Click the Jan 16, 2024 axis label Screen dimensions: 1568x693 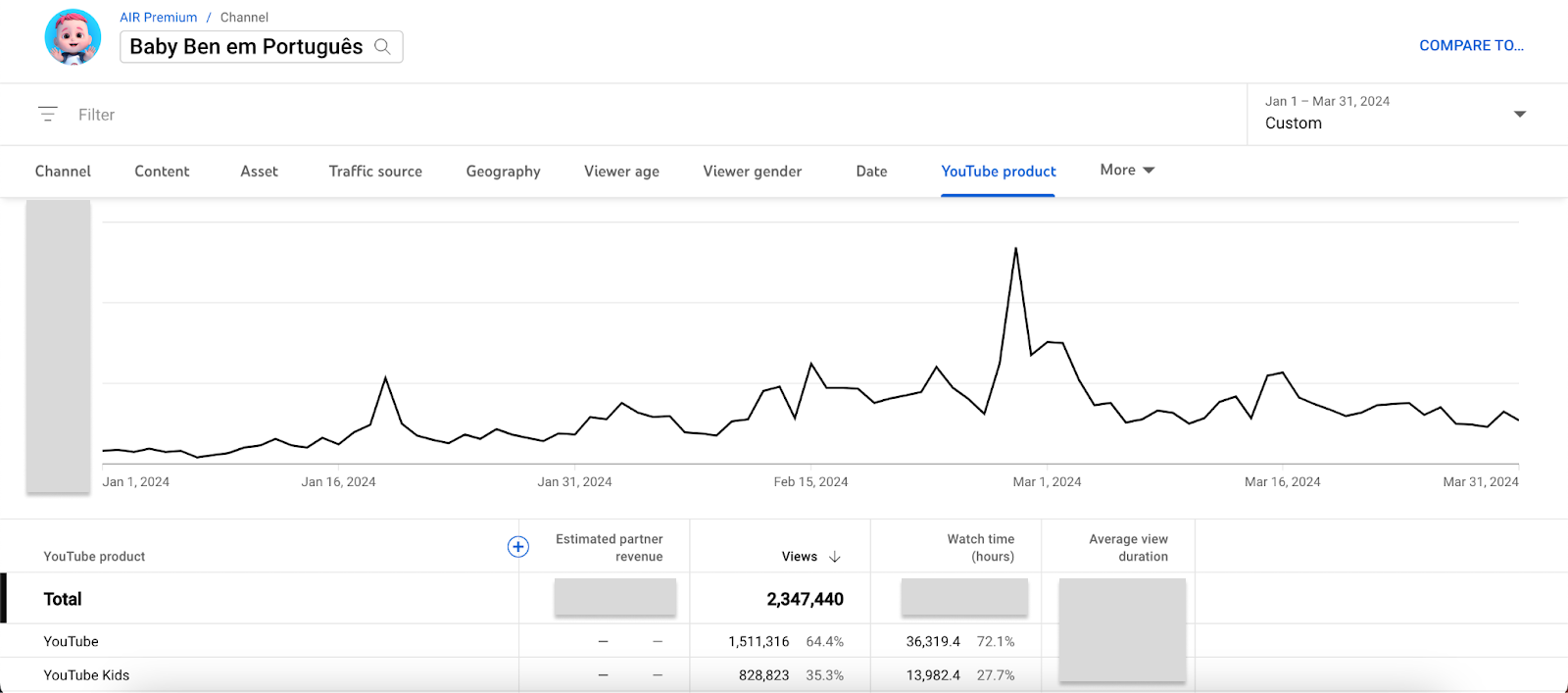[x=338, y=481]
